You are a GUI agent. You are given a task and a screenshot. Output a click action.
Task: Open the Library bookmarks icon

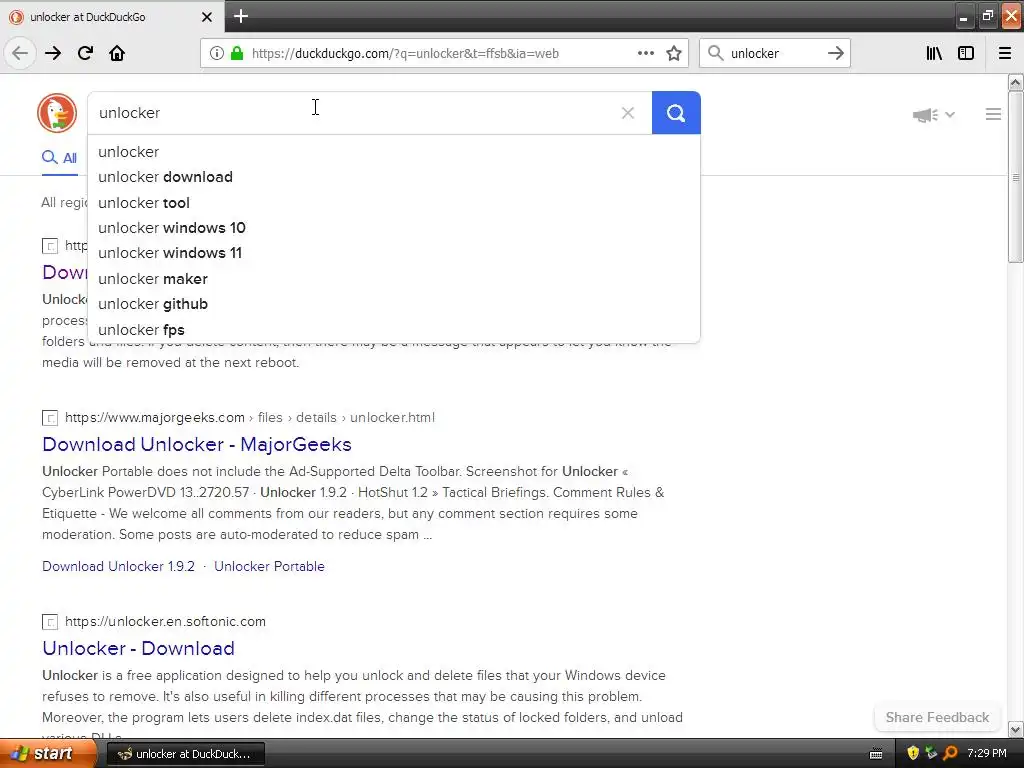pyautogui.click(x=934, y=53)
